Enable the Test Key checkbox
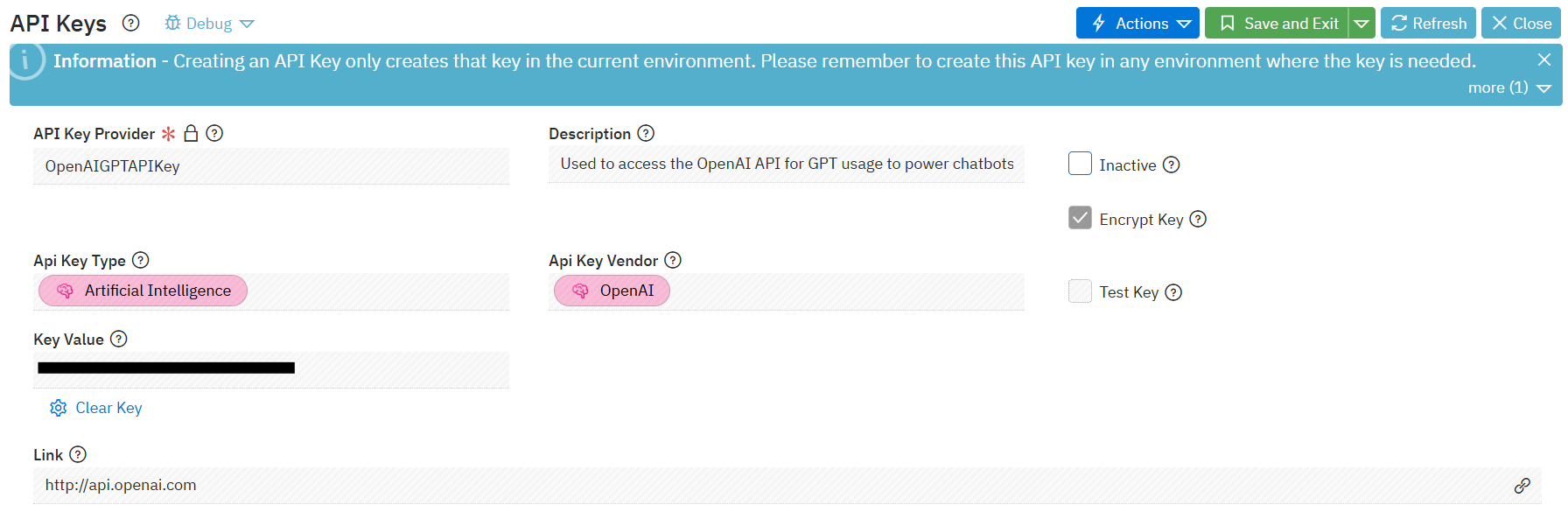1568x512 pixels. pyautogui.click(x=1080, y=291)
